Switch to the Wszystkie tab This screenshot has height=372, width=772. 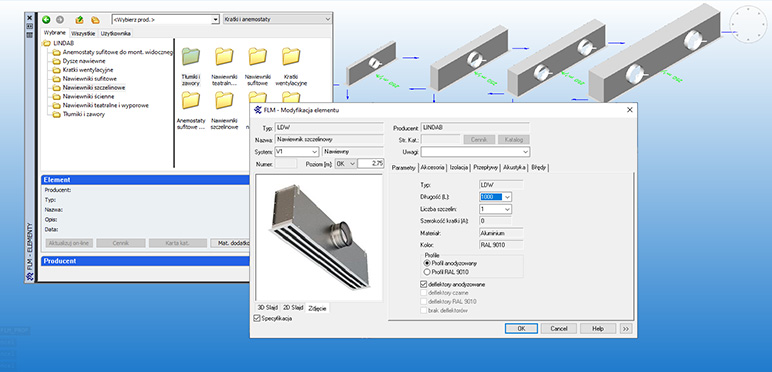pyautogui.click(x=83, y=33)
